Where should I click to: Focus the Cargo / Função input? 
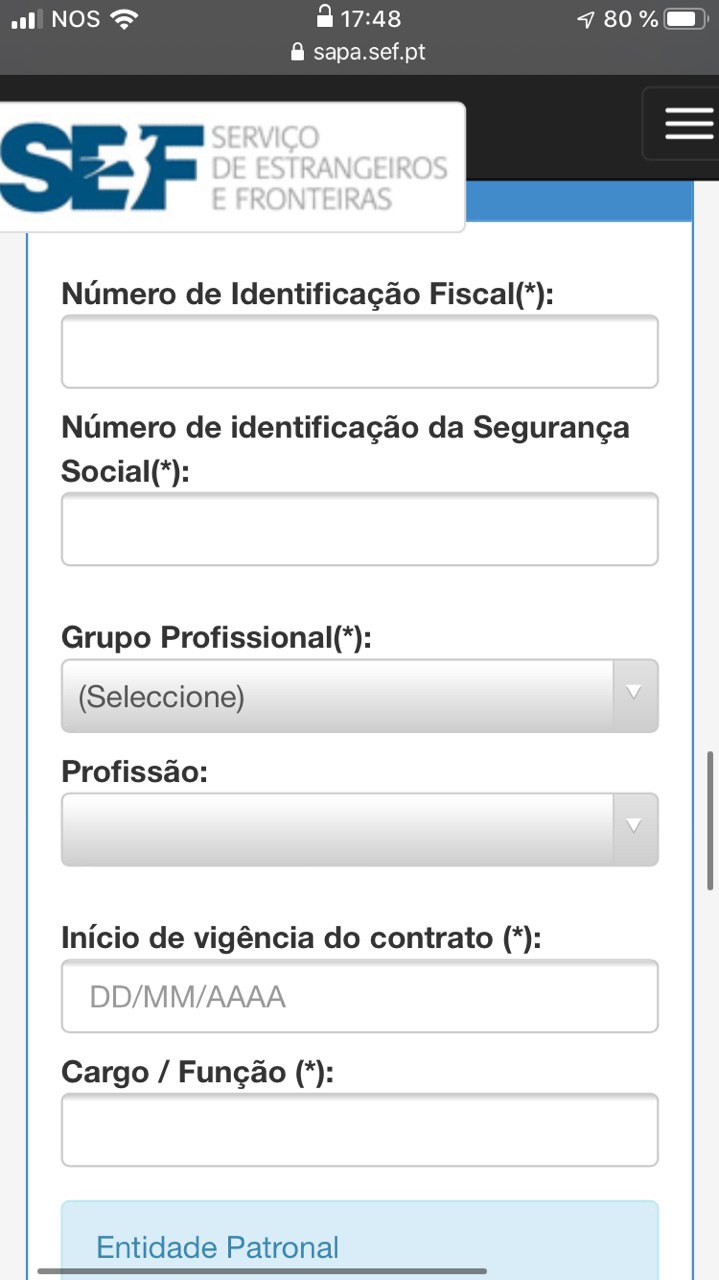coord(360,1130)
